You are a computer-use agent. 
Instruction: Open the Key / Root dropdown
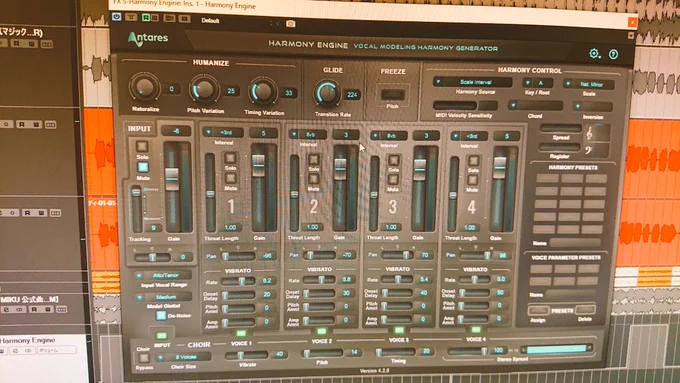pos(537,83)
